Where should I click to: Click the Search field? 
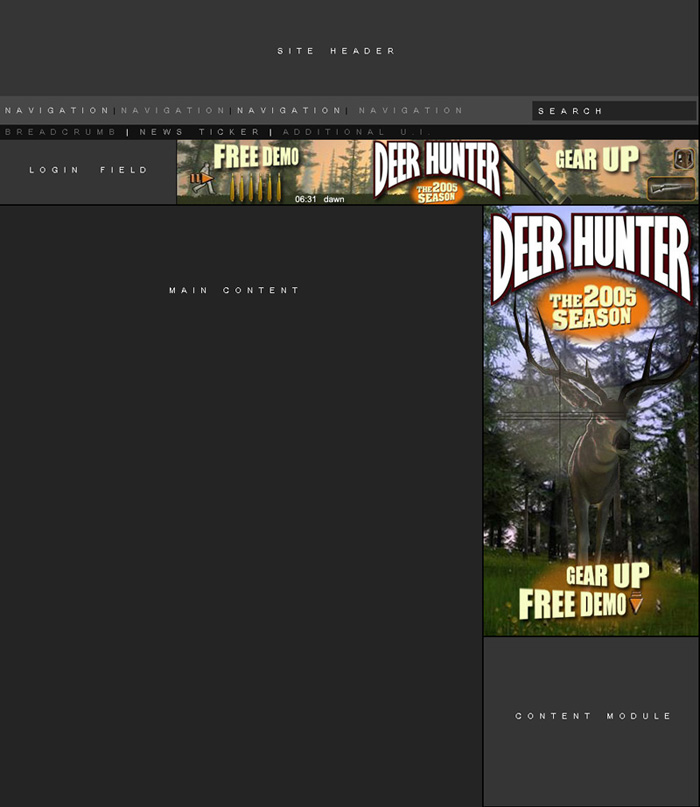click(x=614, y=111)
